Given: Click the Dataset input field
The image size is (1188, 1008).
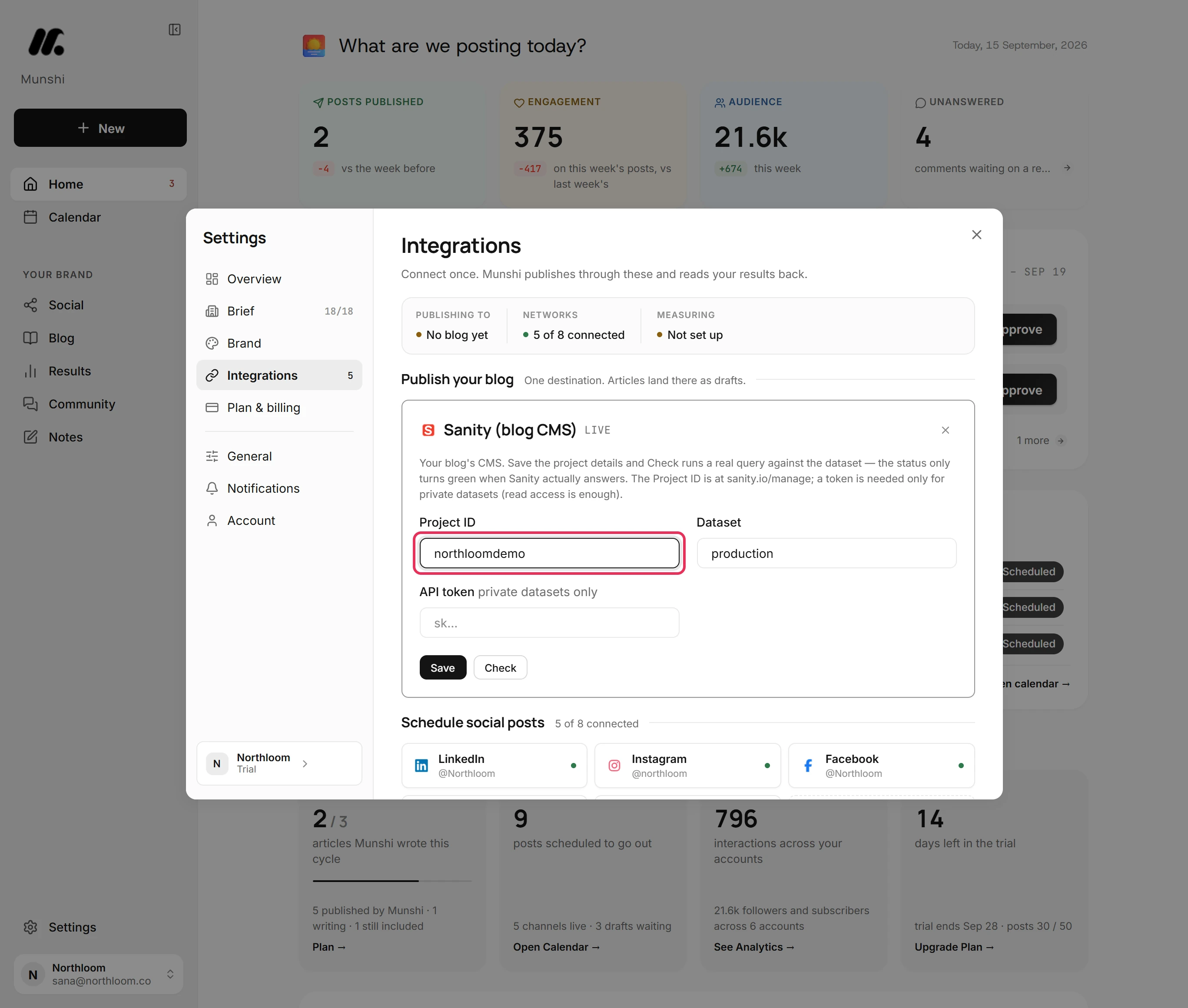Looking at the screenshot, I should pyautogui.click(x=826, y=553).
